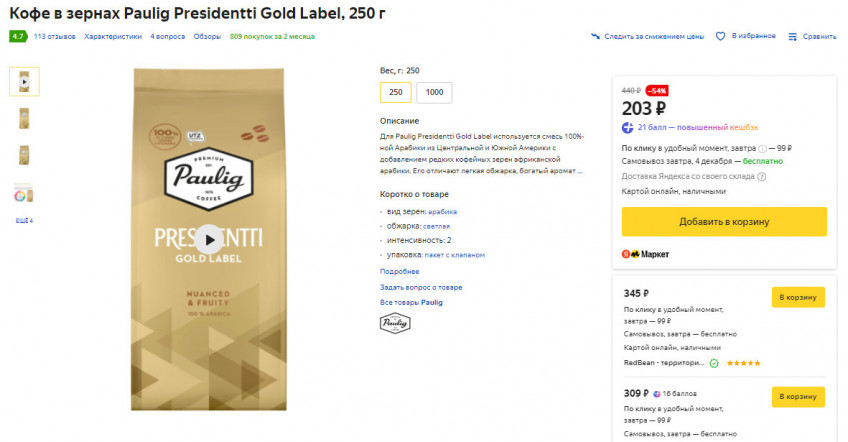
Task: Open the '113 отзывов' reviews tab
Action: [55, 36]
